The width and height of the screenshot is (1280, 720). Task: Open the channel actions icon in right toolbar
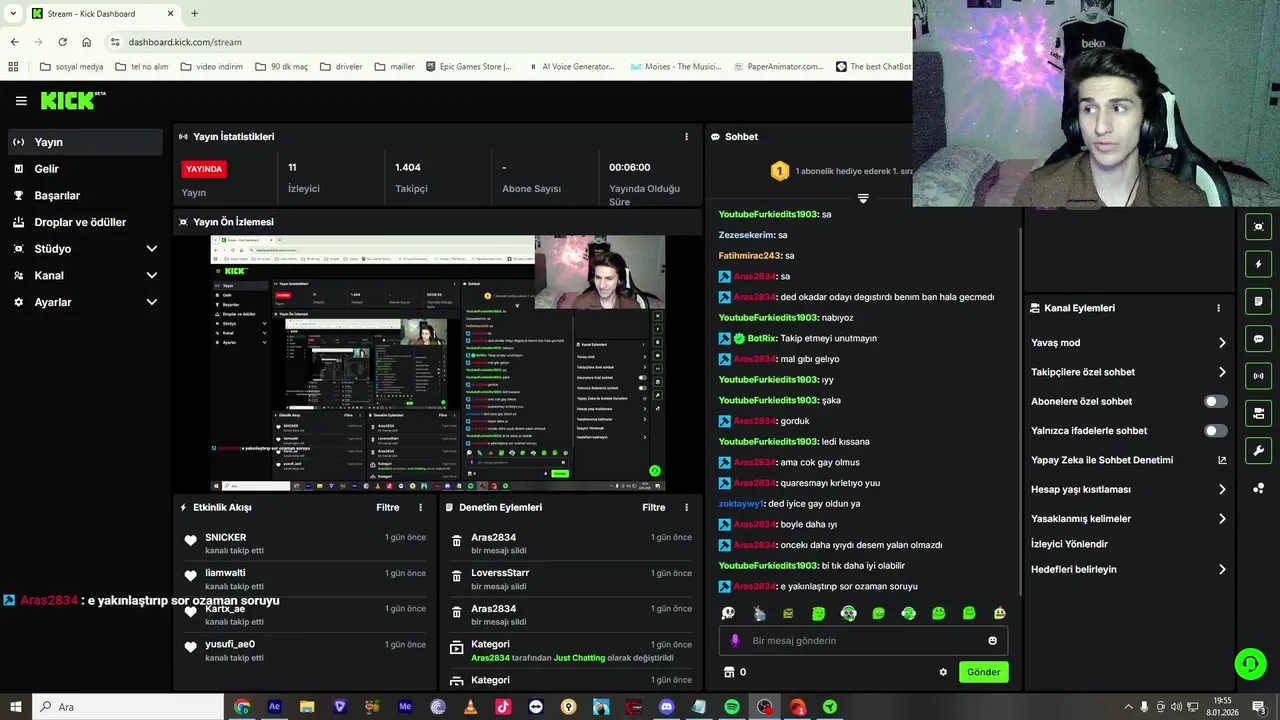1258,413
